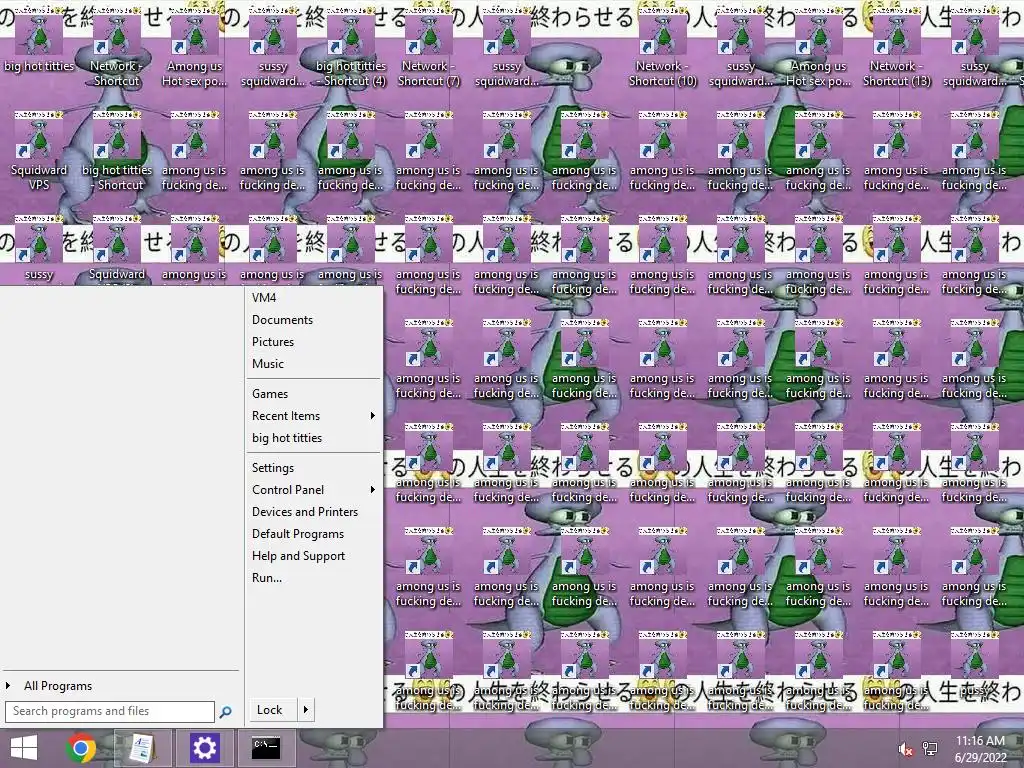Select the Network - Shortcut (13) desktop icon
Screen dimensions: 1024x768
point(896,48)
